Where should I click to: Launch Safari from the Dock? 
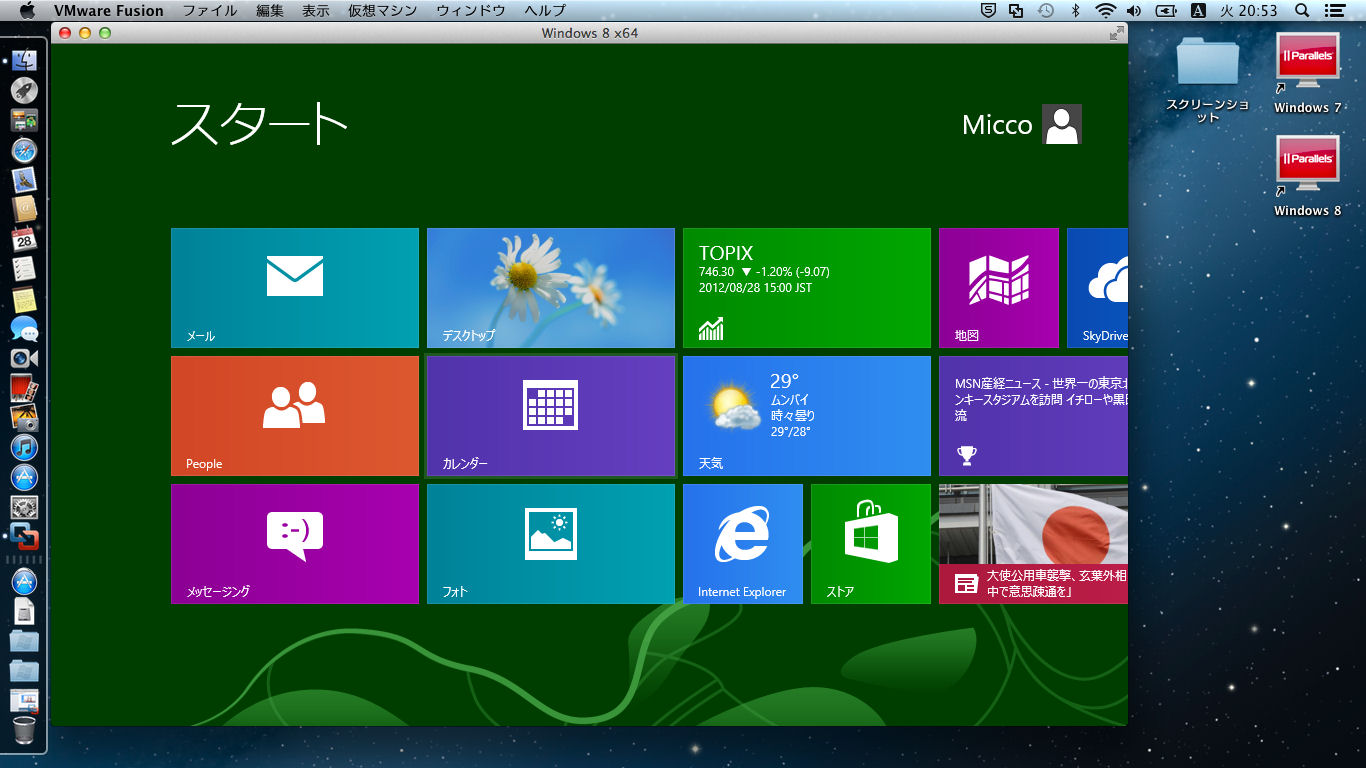pyautogui.click(x=25, y=150)
